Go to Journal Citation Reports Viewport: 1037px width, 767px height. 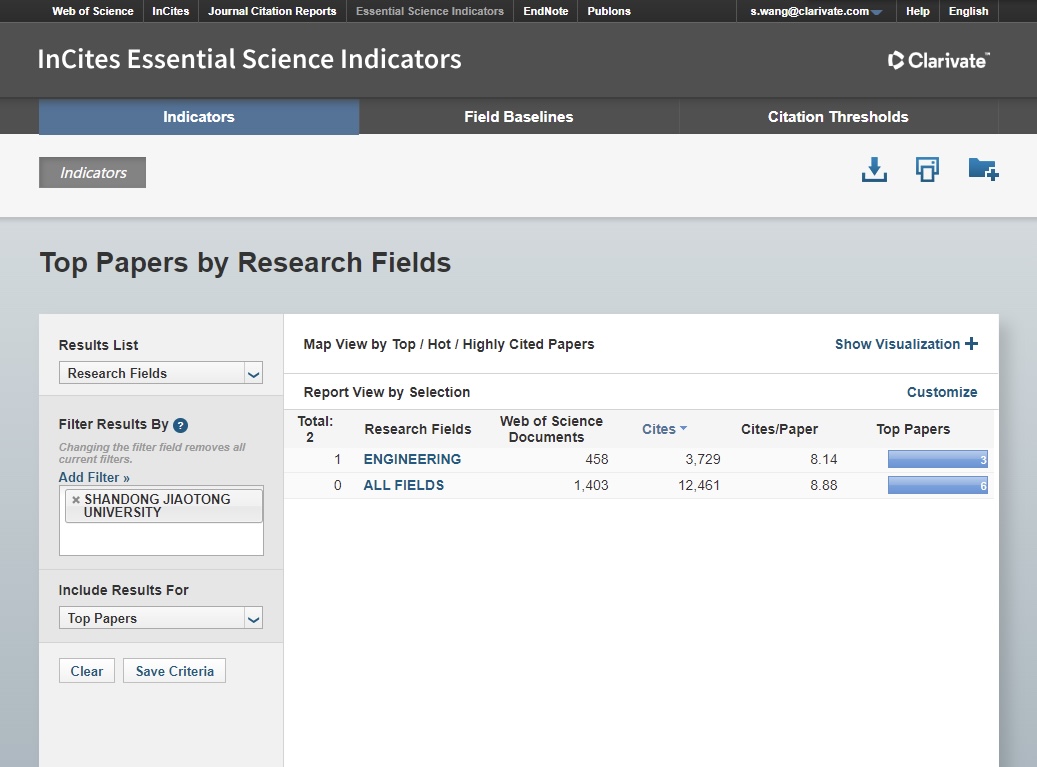[272, 12]
